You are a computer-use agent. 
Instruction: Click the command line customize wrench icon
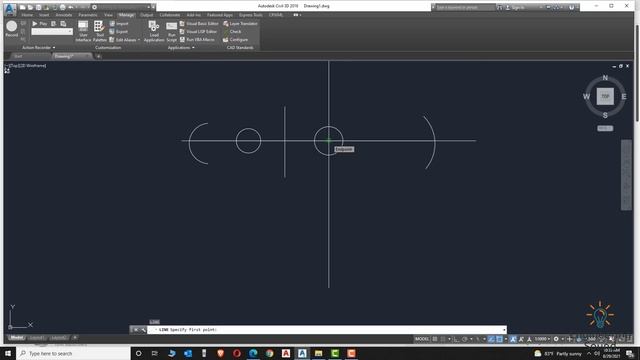143,329
